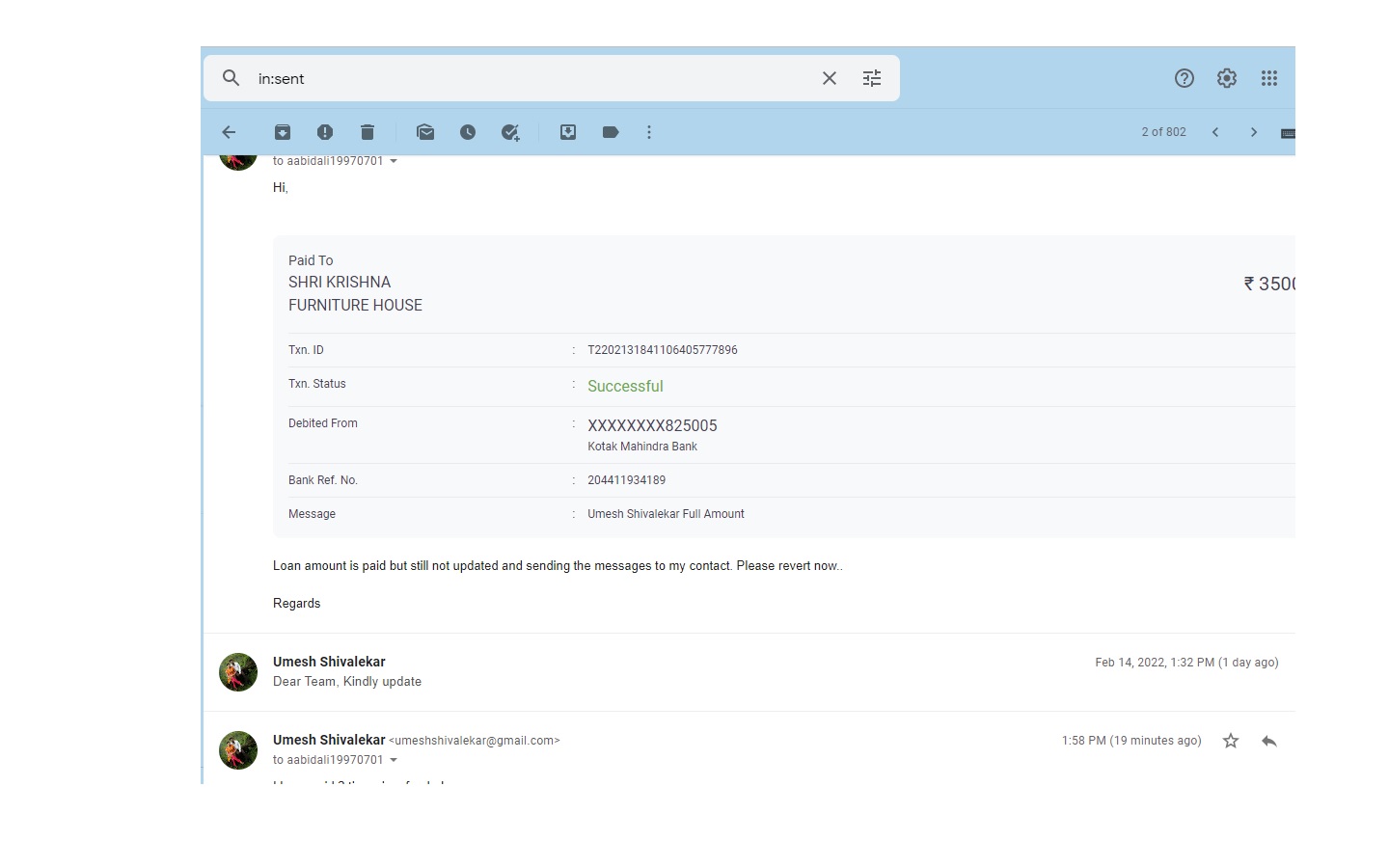Screen dimensions: 1389x868
Task: Add this conversation to Tasks
Action: [510, 132]
